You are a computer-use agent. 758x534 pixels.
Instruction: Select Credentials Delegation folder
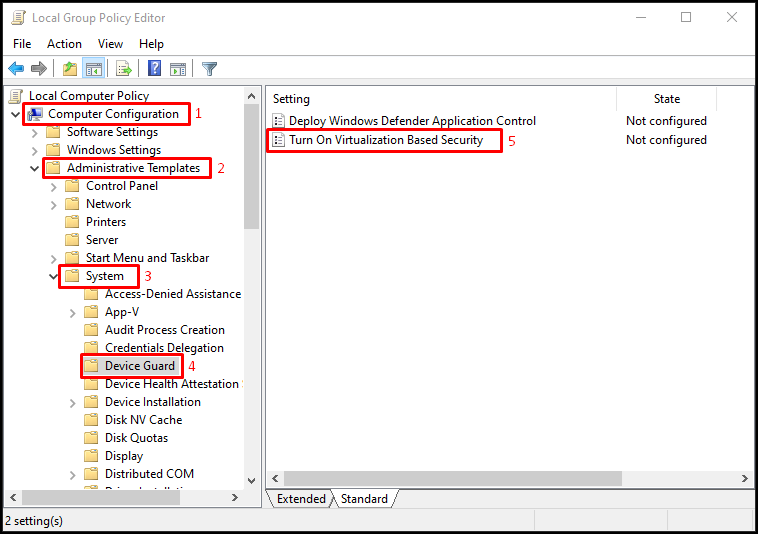coord(164,348)
